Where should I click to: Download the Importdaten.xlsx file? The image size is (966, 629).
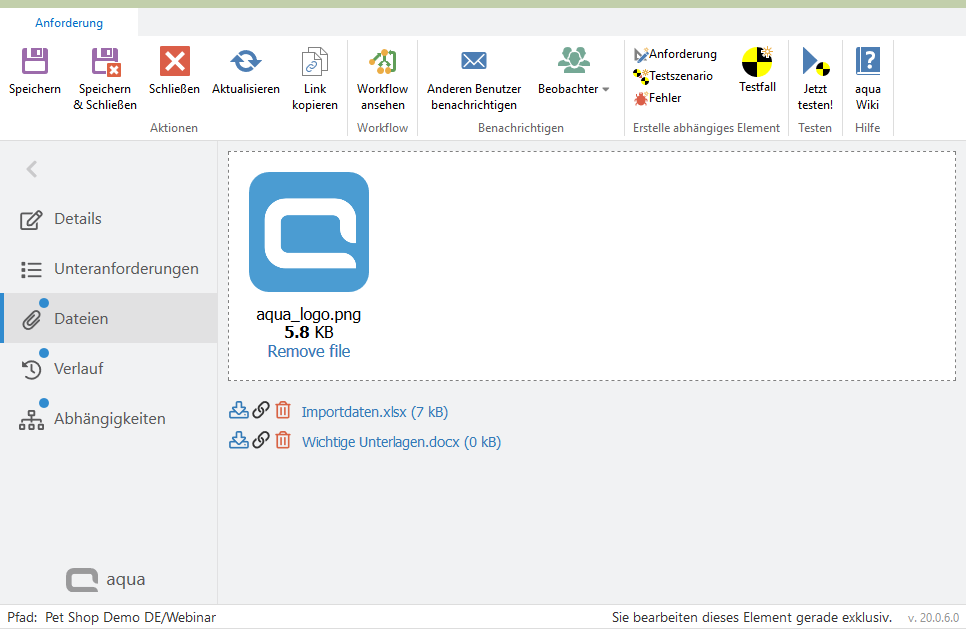[238, 410]
